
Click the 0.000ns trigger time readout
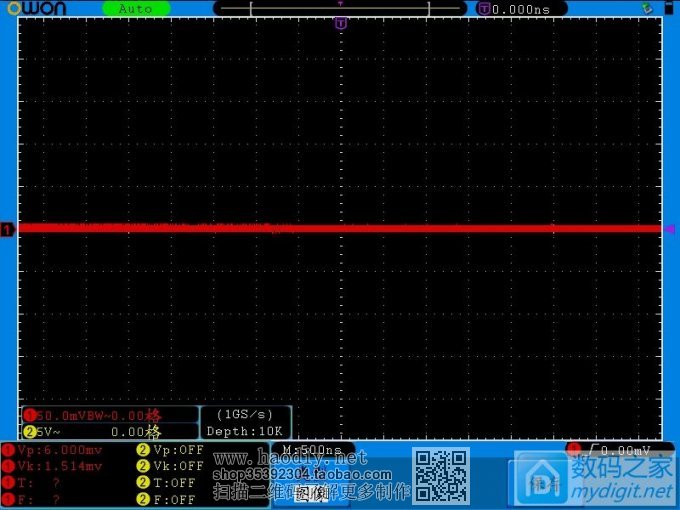click(x=520, y=9)
